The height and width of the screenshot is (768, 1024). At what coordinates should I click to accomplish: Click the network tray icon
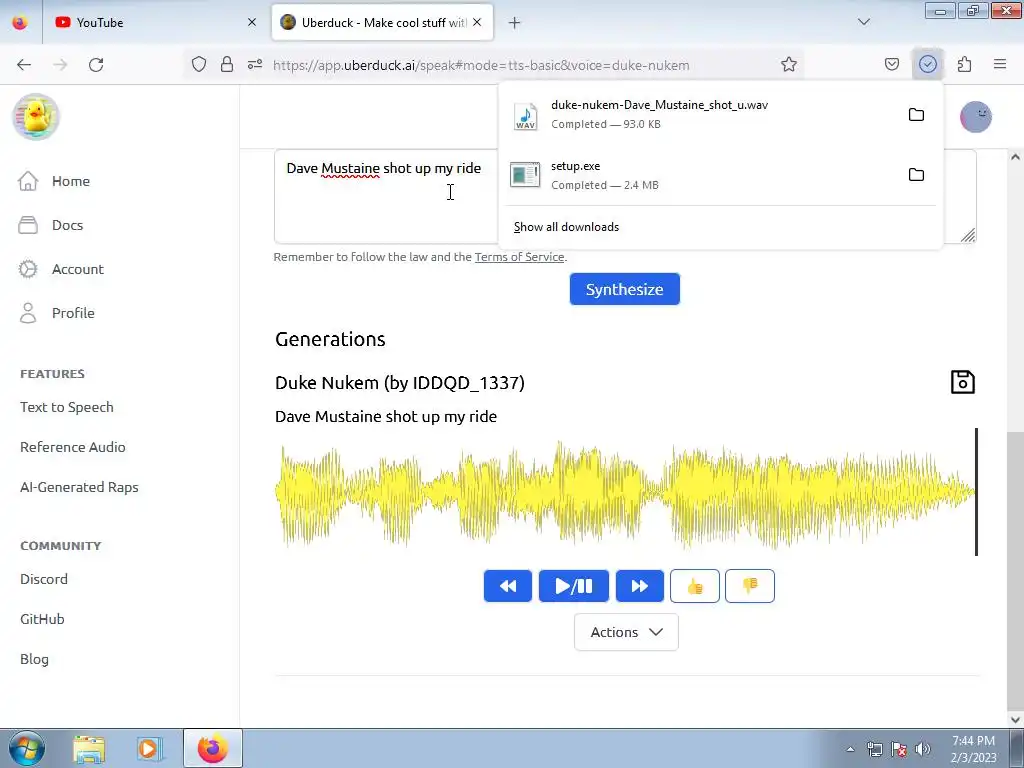(x=874, y=749)
